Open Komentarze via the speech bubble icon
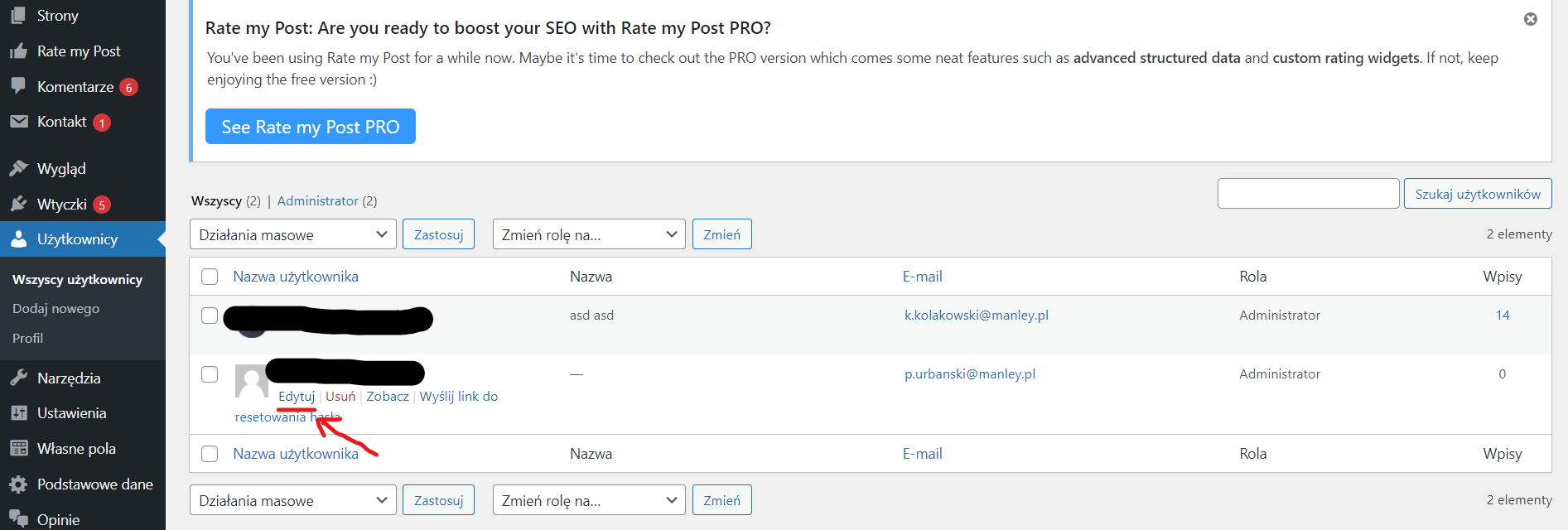 [x=18, y=86]
